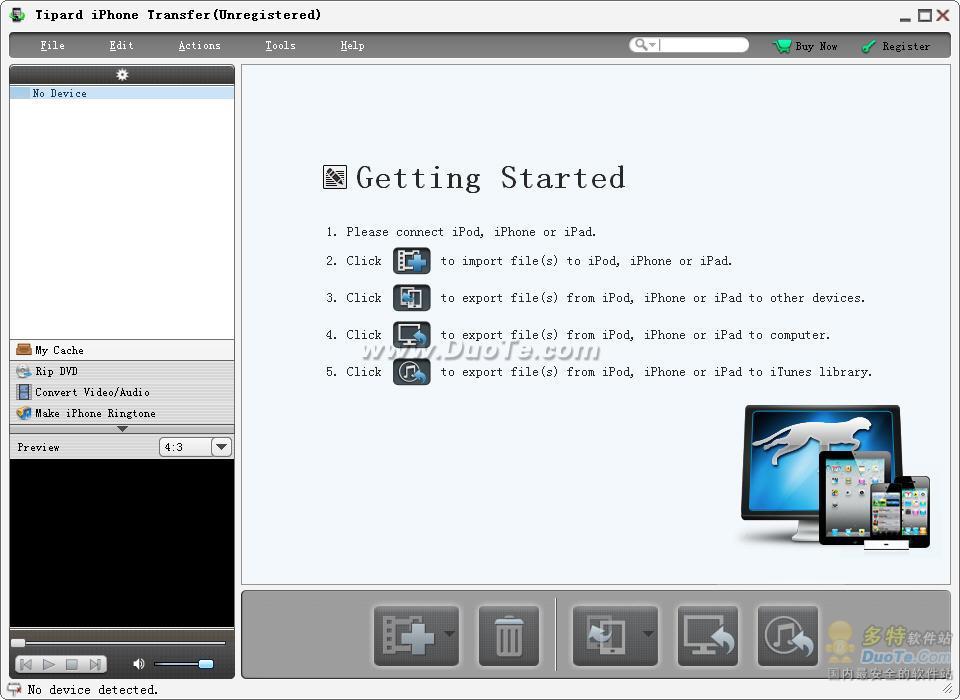Click iTunes export icon in step 5
The image size is (960, 700).
coord(411,372)
